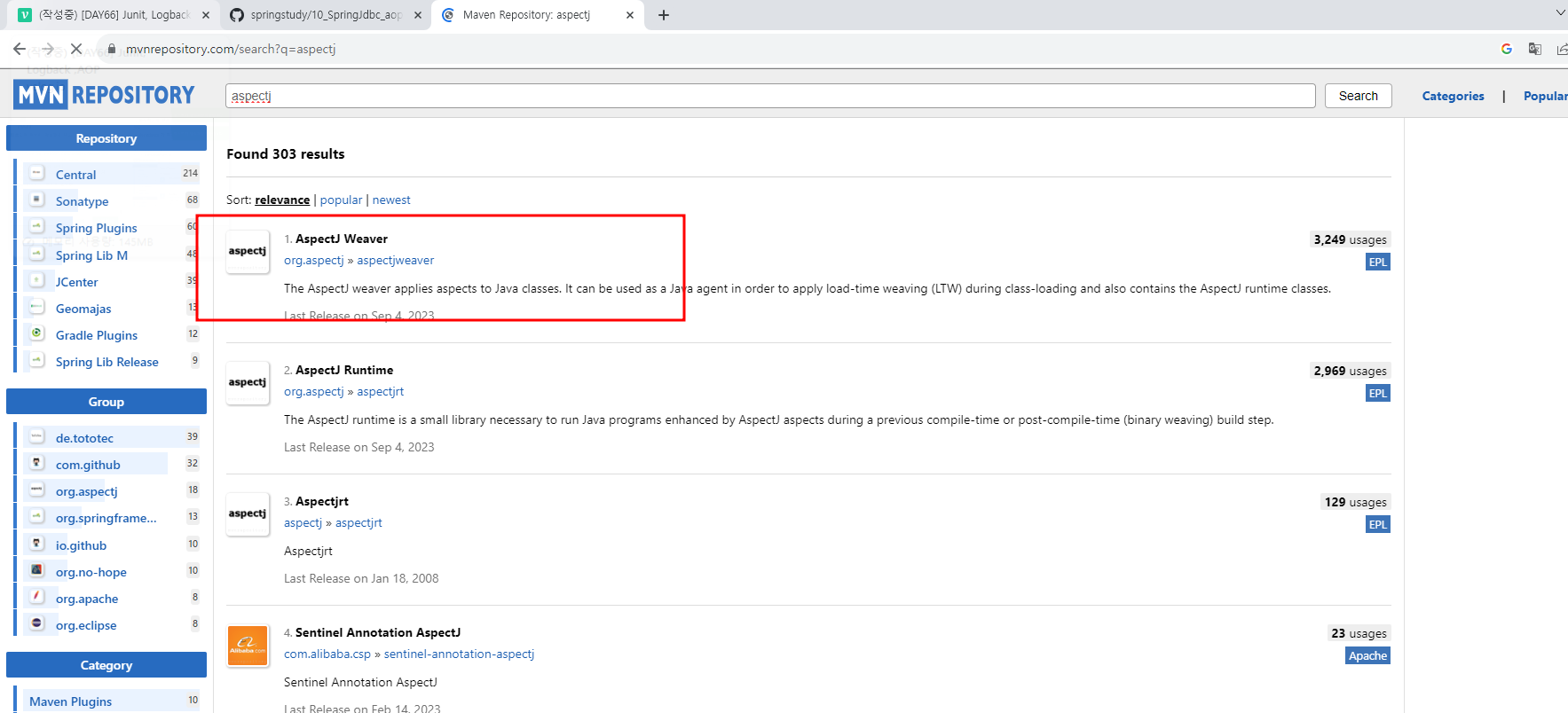Filter by org.aspectj group
Viewport: 1568px width, 713px height.
[86, 491]
